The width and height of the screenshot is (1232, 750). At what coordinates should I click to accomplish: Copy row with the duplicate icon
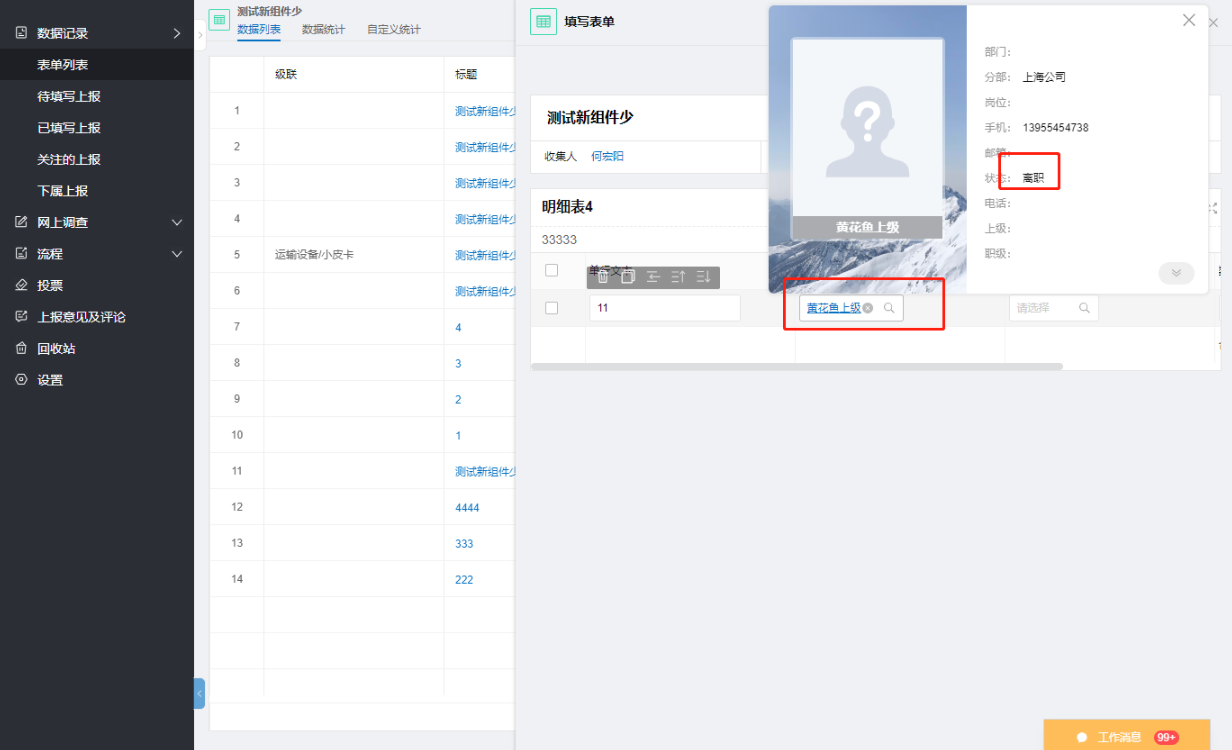pos(628,277)
